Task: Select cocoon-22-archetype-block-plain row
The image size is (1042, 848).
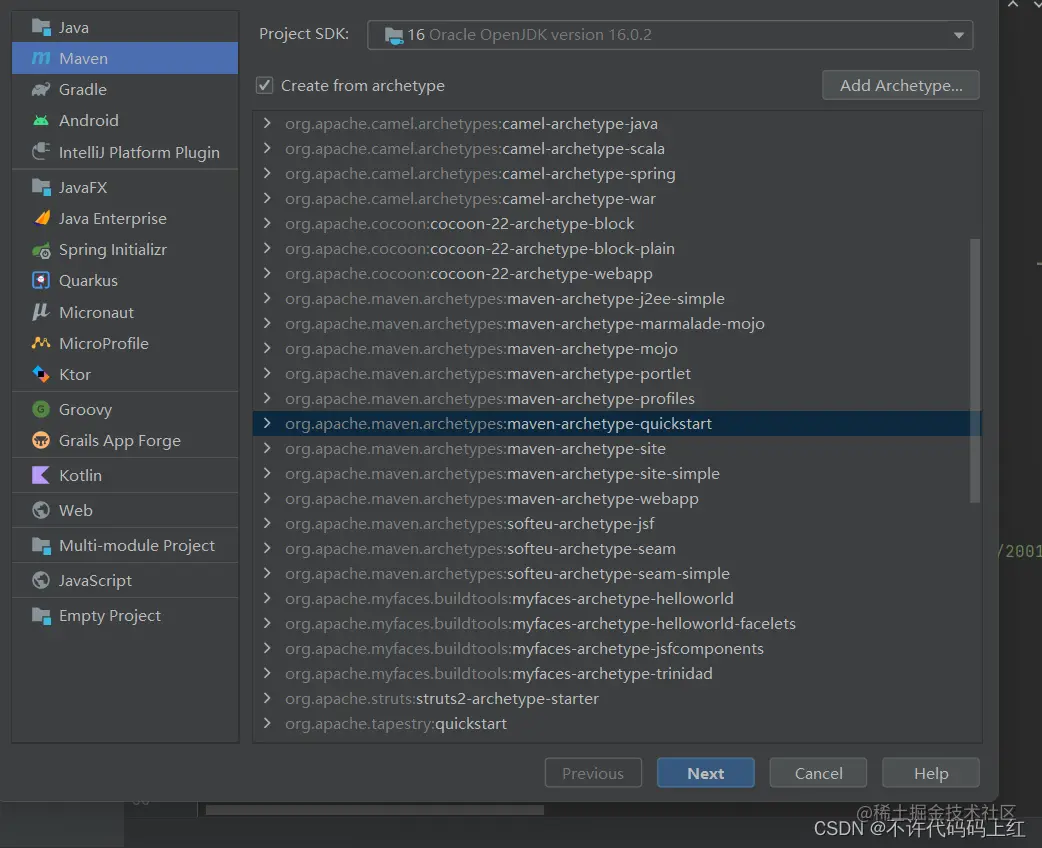Action: coord(617,249)
